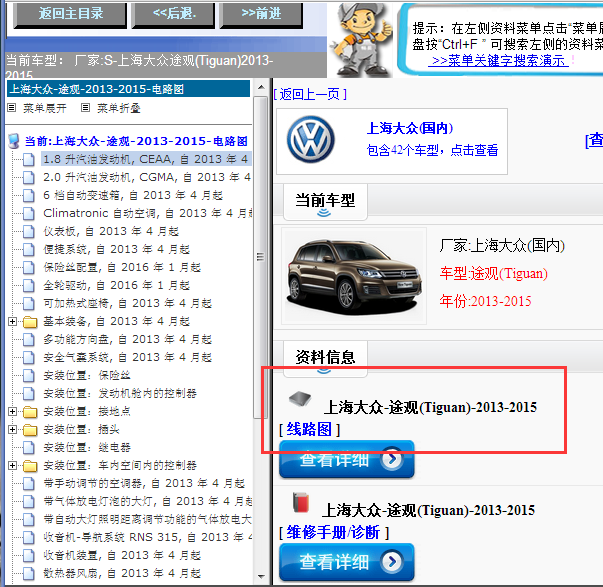Click page icon of 安全气囊系统 item

[29, 358]
